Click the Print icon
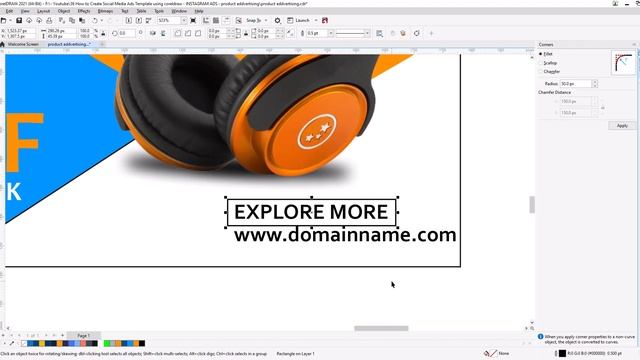Viewport: 640px width, 360px height. pos(49,20)
